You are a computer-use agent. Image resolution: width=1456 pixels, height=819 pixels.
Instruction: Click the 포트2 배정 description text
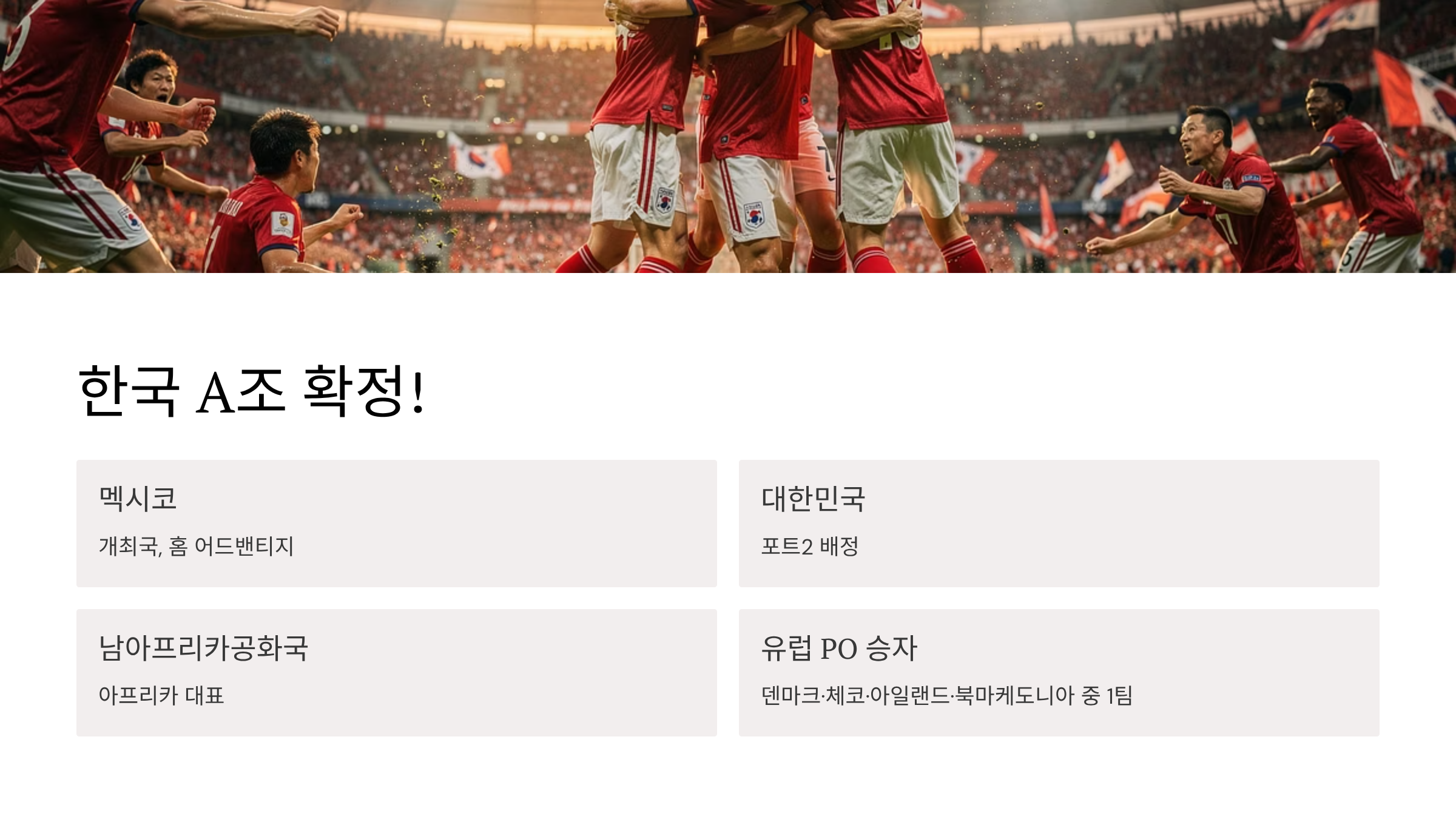point(810,546)
